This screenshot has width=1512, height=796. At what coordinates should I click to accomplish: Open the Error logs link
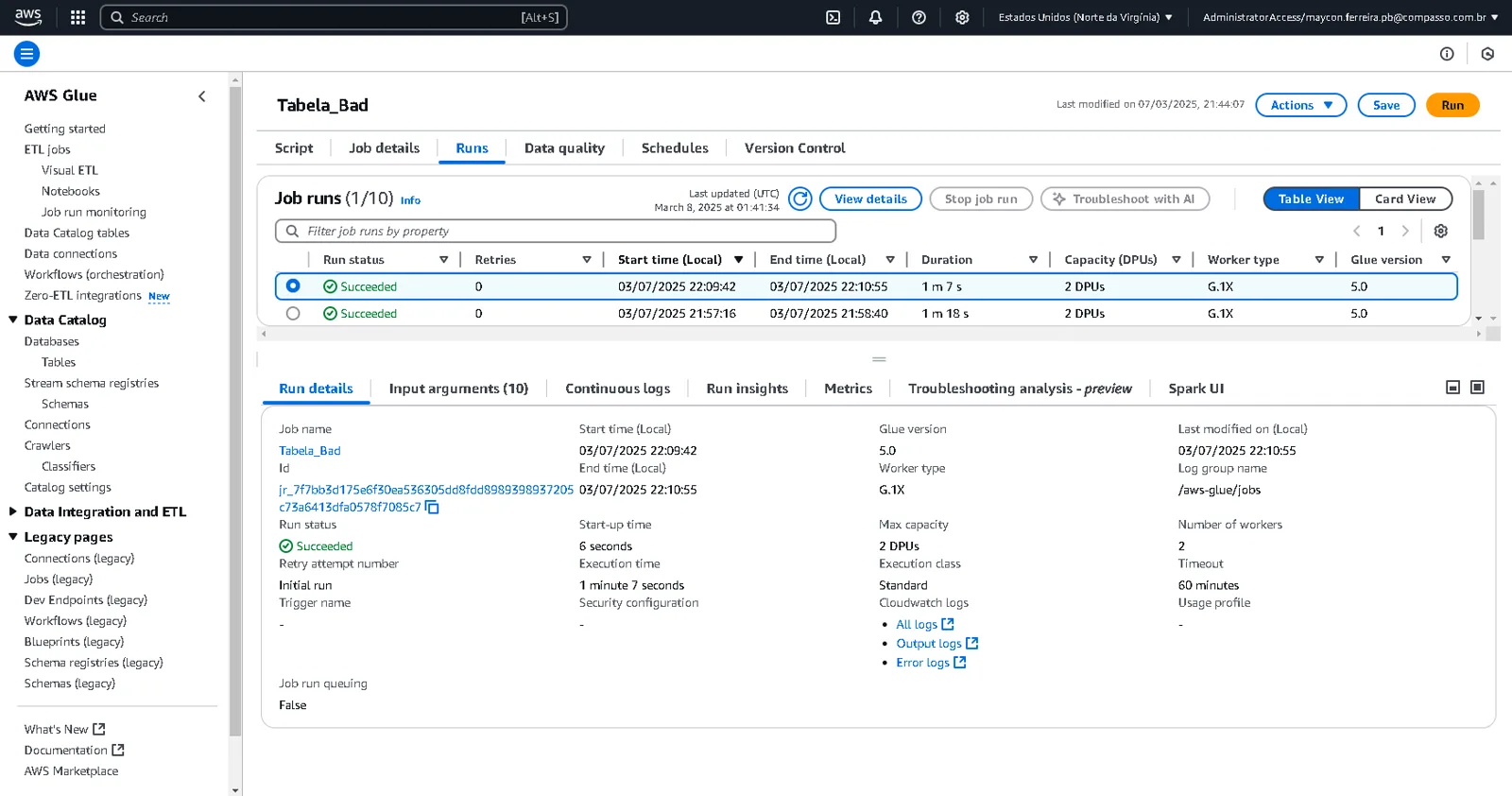coord(931,663)
